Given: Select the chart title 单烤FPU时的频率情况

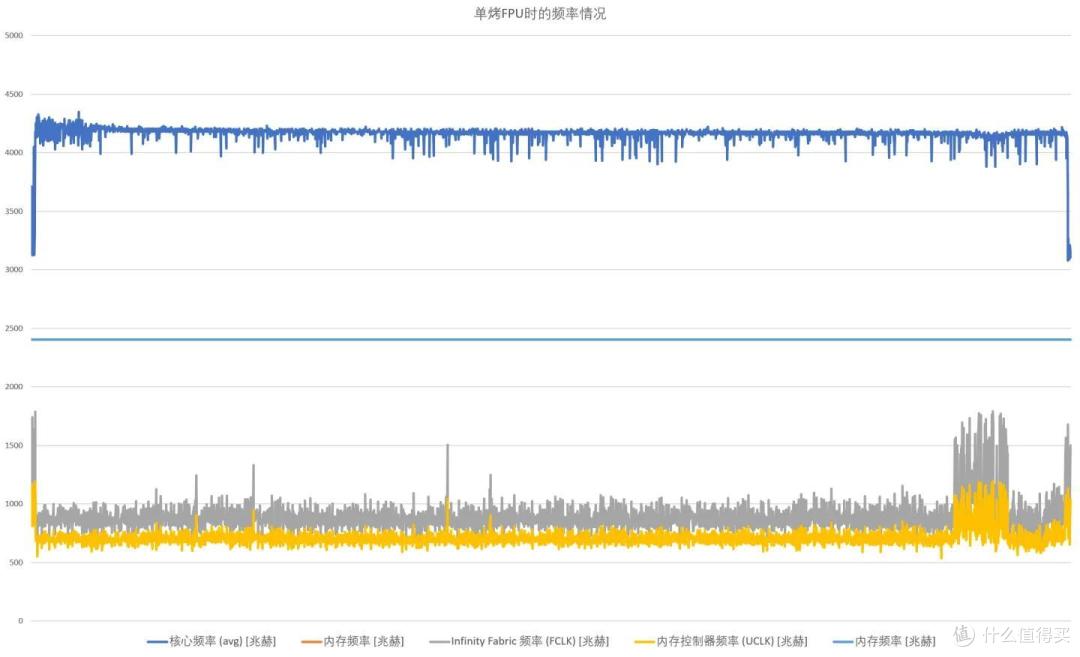Looking at the screenshot, I should click(x=540, y=14).
